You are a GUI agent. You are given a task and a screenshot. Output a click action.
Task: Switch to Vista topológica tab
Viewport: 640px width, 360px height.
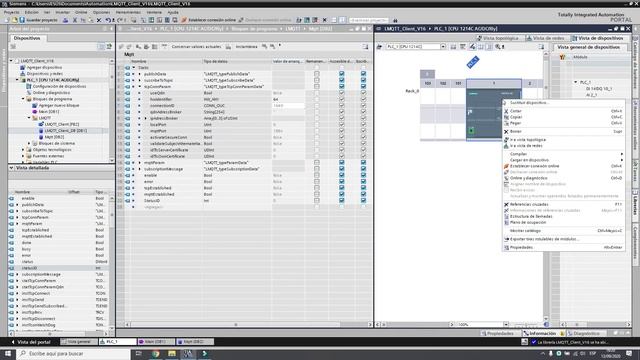(498, 38)
